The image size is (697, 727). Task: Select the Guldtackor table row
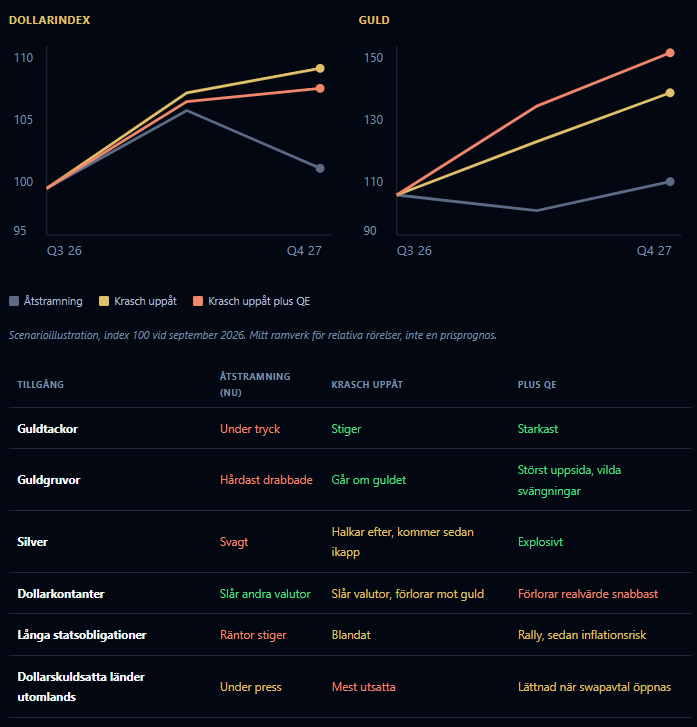(x=350, y=428)
